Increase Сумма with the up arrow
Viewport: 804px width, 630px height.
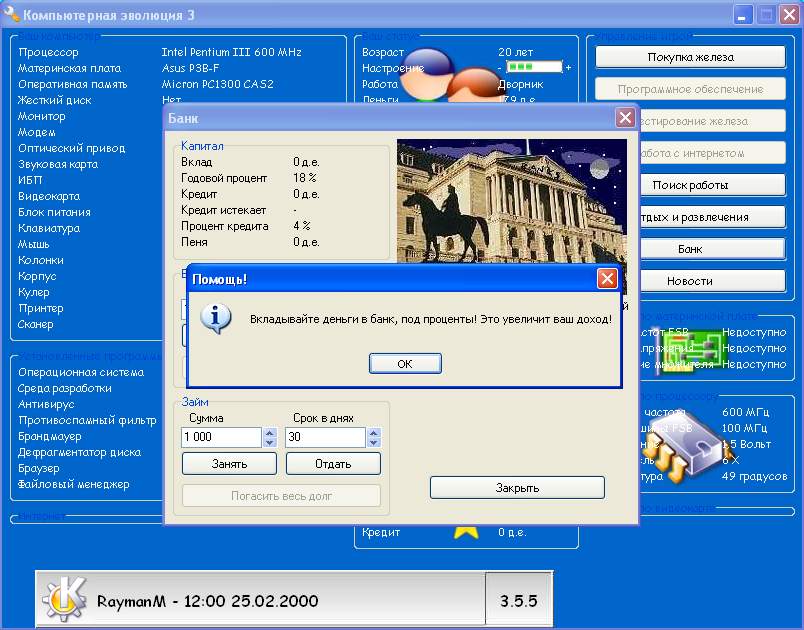point(270,433)
